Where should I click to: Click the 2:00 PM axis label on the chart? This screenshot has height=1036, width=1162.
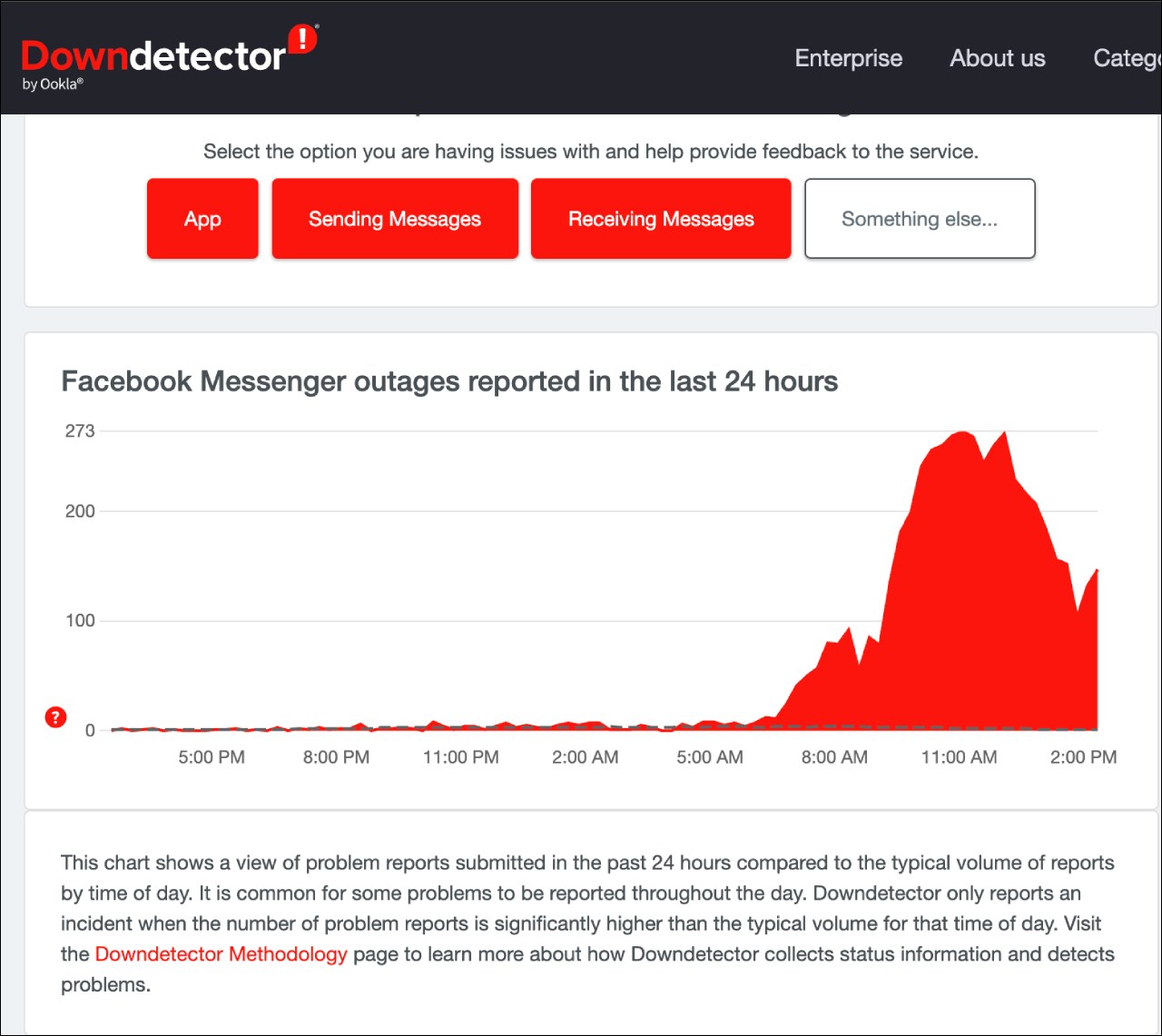(1083, 756)
